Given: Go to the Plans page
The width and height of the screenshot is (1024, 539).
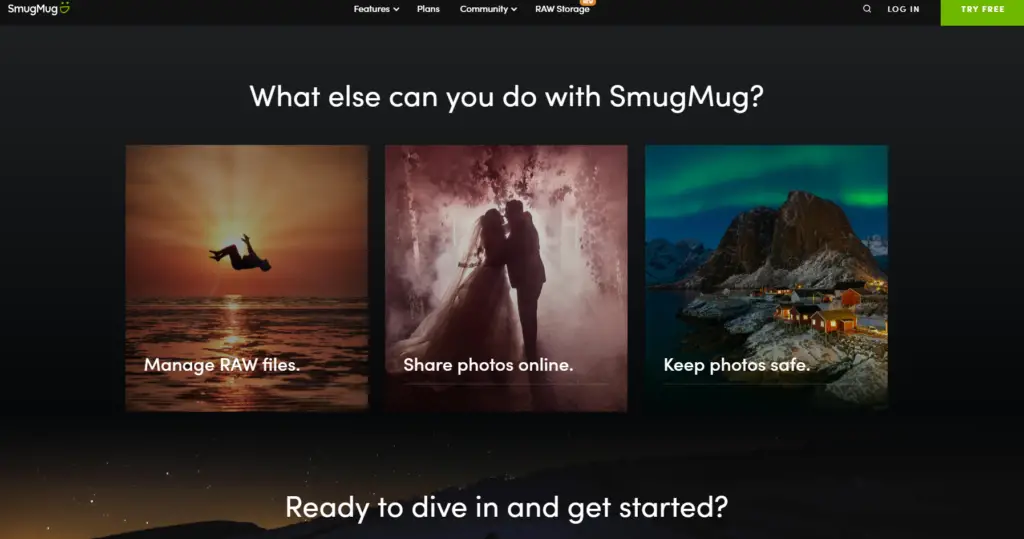Looking at the screenshot, I should tap(428, 9).
